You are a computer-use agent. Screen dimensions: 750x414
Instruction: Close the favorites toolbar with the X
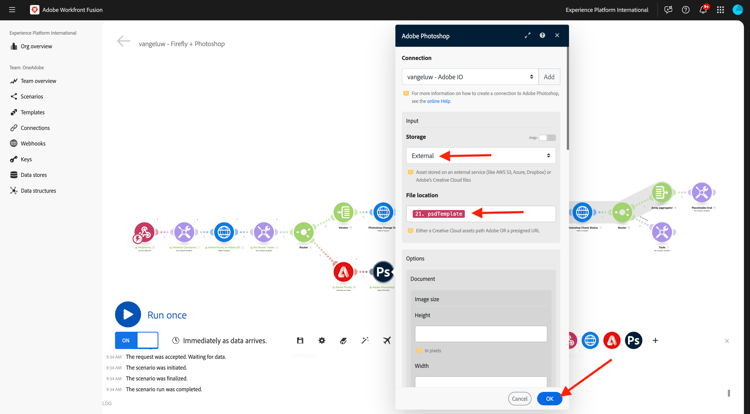[x=727, y=341]
